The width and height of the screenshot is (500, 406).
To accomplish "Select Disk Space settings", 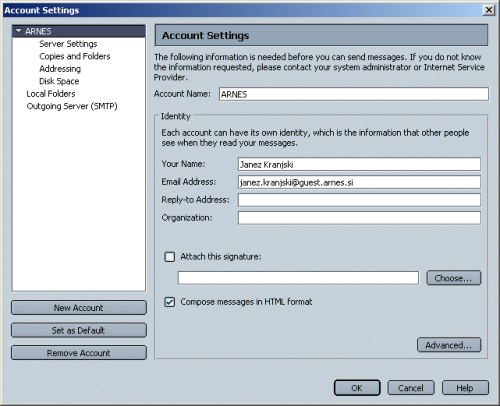I will point(59,81).
